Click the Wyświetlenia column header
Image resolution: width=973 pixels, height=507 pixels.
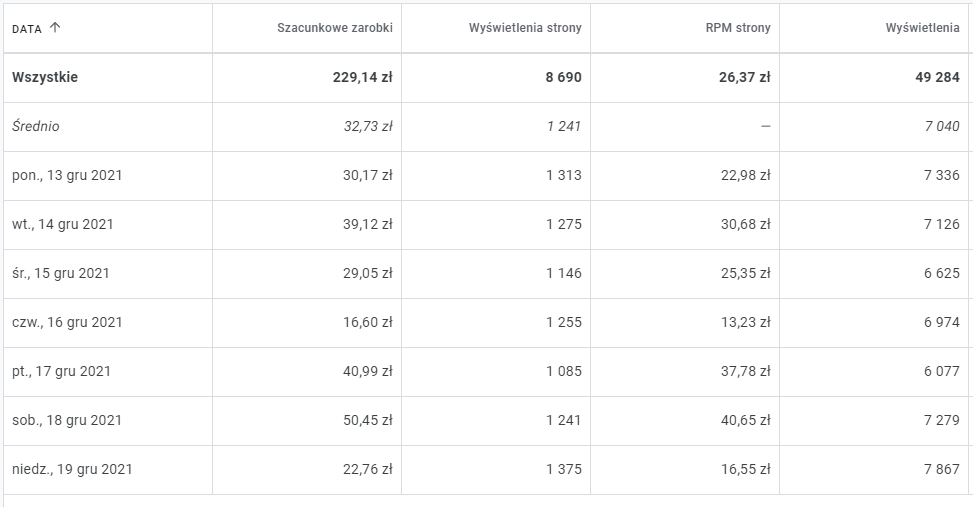click(922, 28)
